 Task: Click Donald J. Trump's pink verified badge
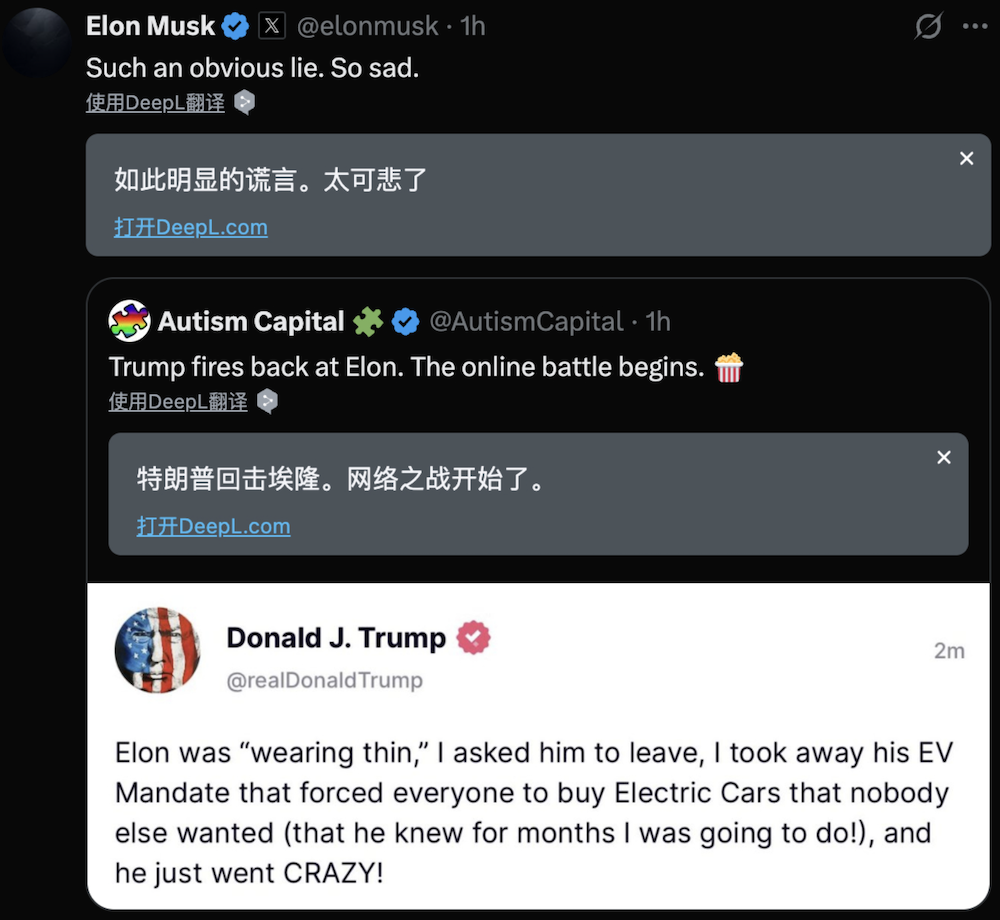point(474,637)
